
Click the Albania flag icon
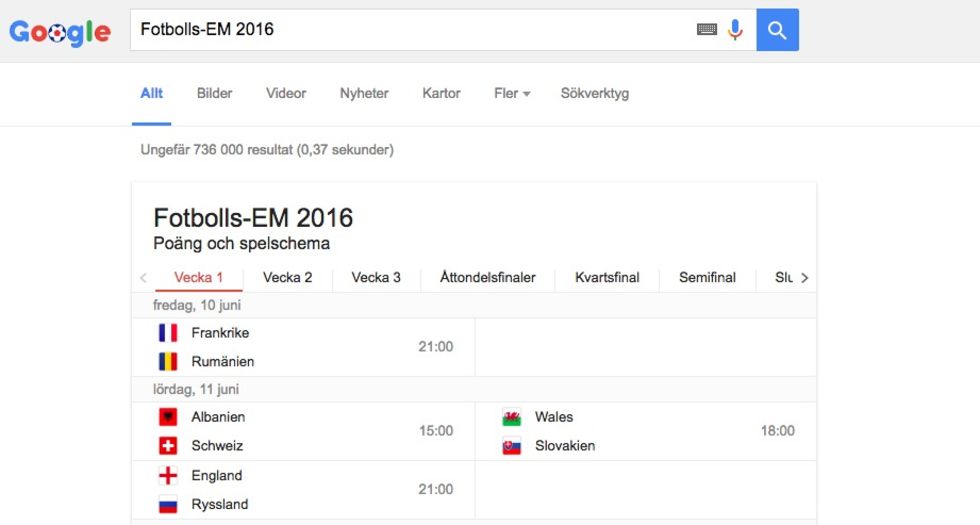168,417
